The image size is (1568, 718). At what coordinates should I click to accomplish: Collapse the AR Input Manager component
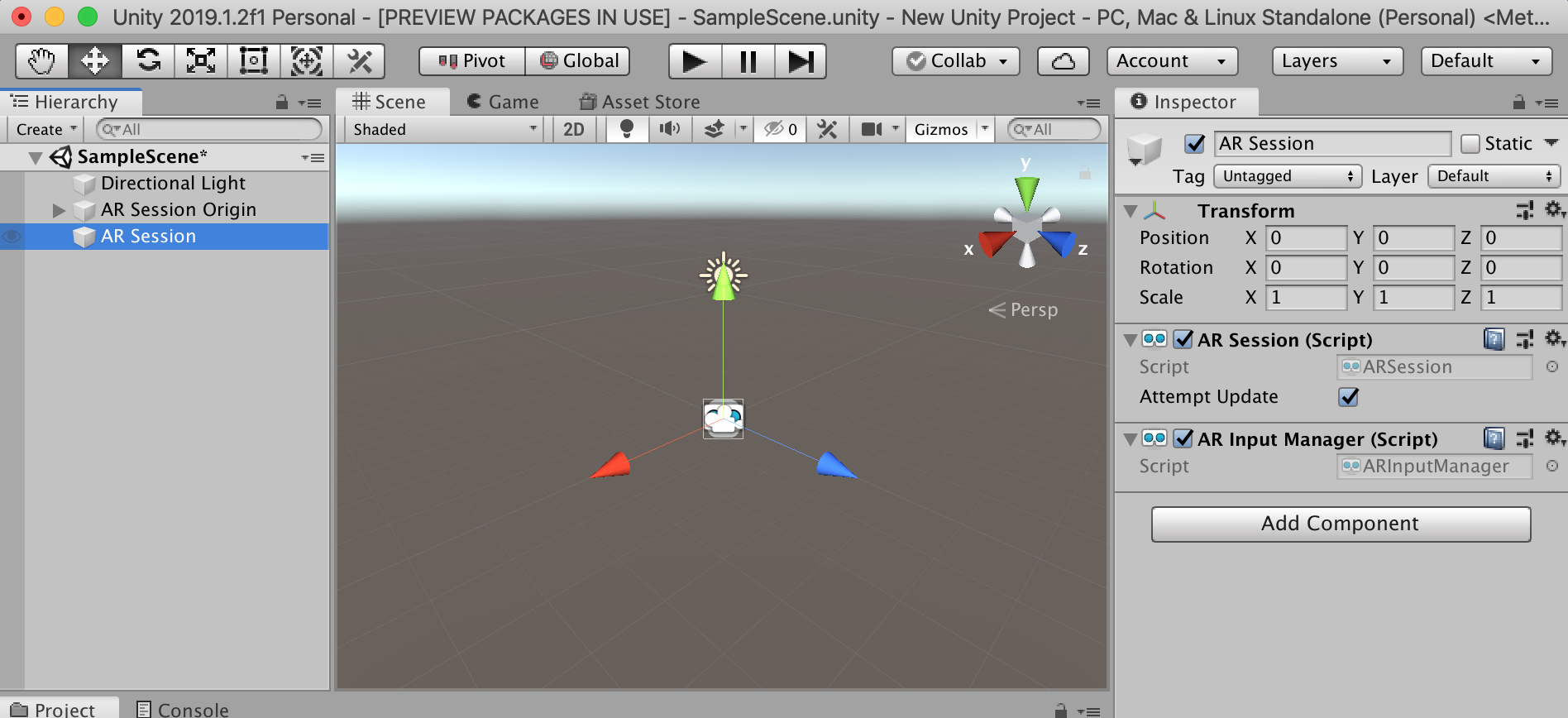tap(1131, 439)
